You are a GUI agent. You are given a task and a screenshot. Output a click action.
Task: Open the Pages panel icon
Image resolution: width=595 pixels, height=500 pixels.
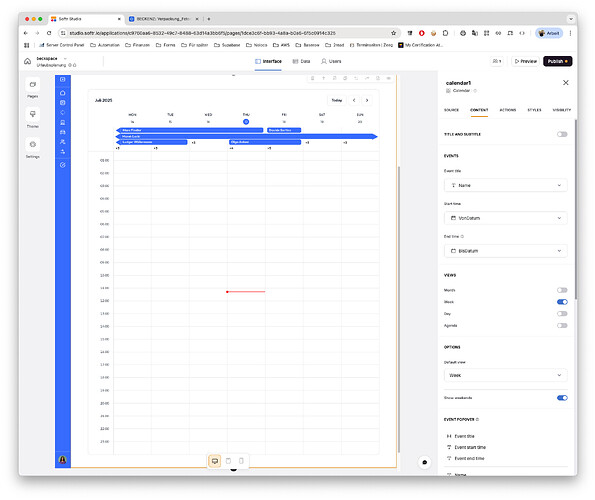click(33, 84)
